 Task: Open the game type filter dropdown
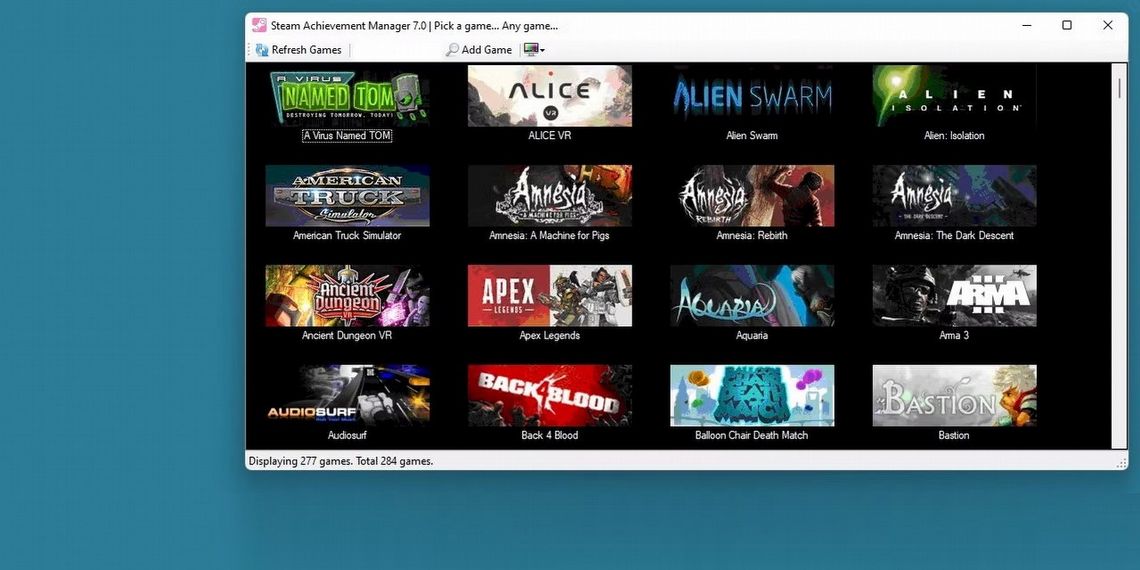(534, 49)
